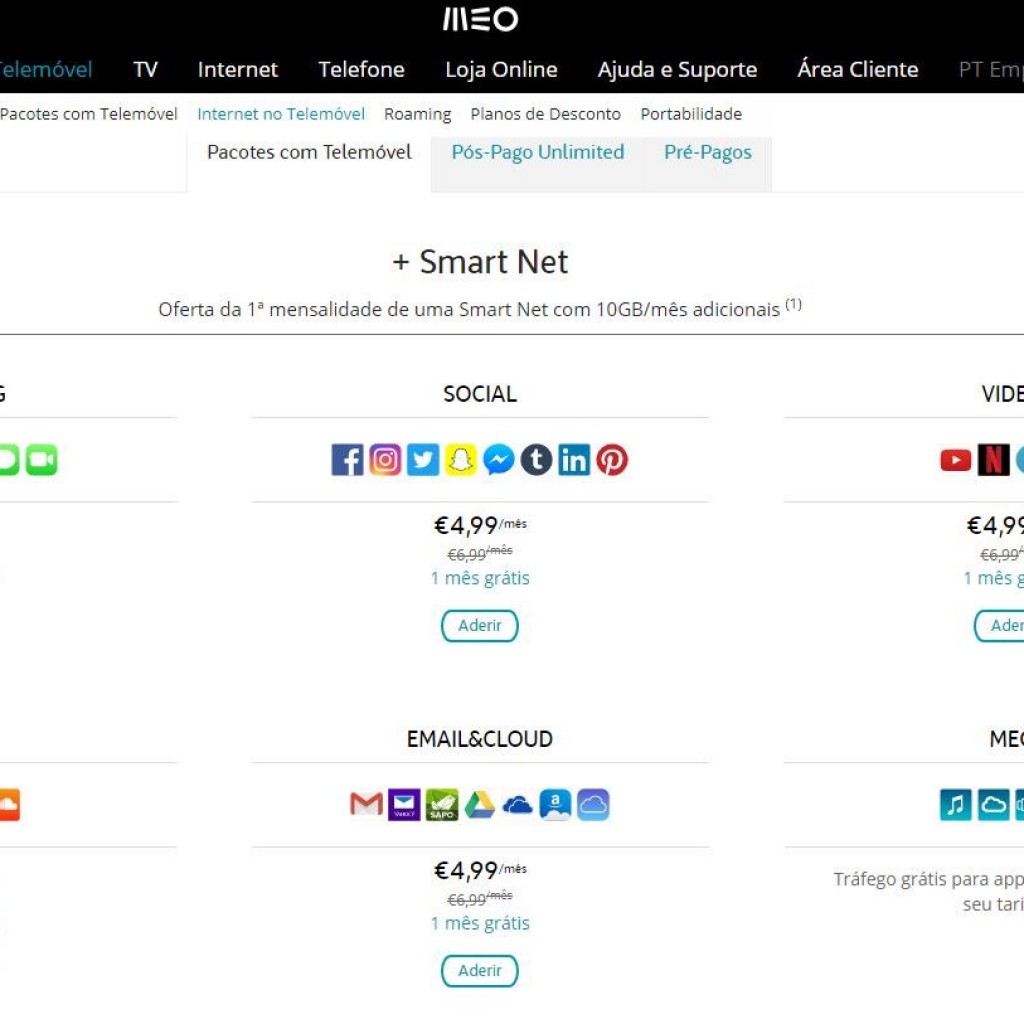Click the LinkedIn icon
Viewport: 1024px width, 1024px height.
pyautogui.click(x=574, y=460)
